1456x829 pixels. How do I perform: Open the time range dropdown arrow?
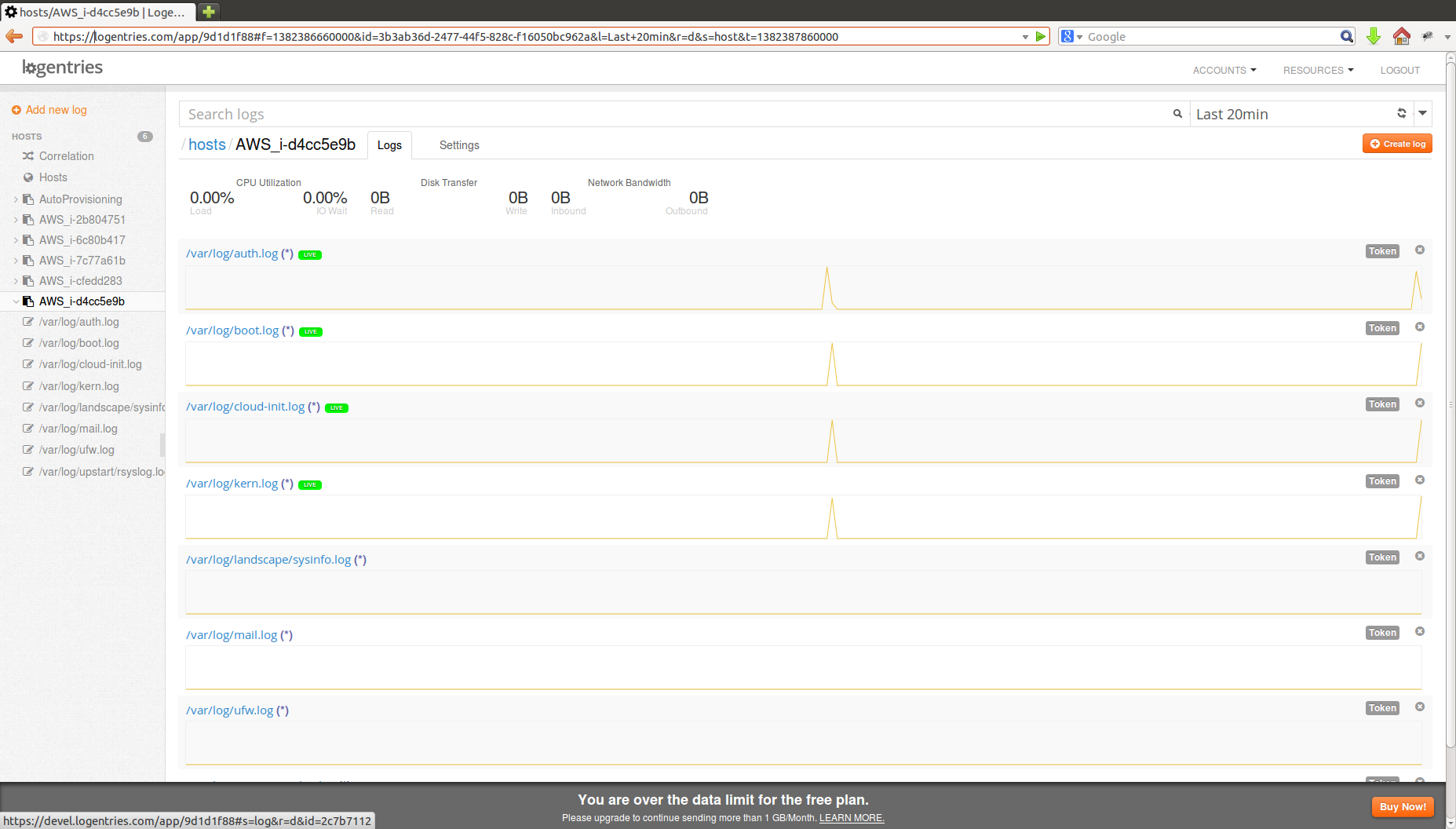1422,114
